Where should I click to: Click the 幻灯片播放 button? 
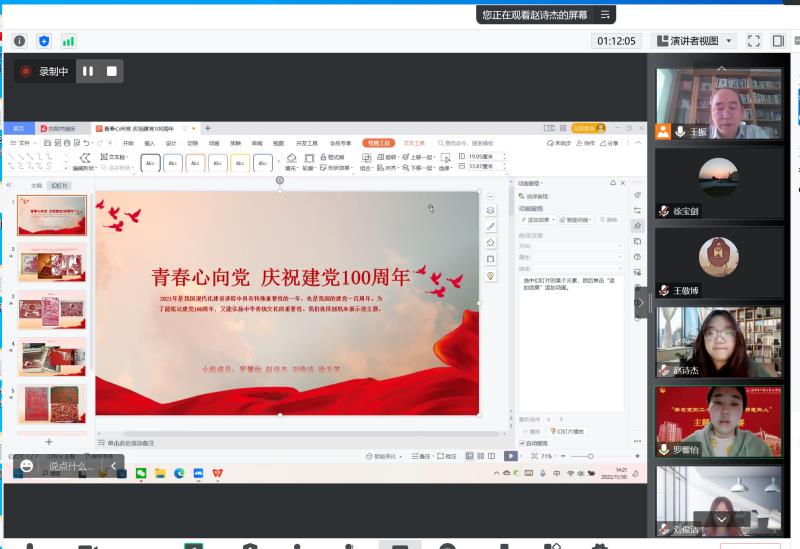click(x=566, y=431)
